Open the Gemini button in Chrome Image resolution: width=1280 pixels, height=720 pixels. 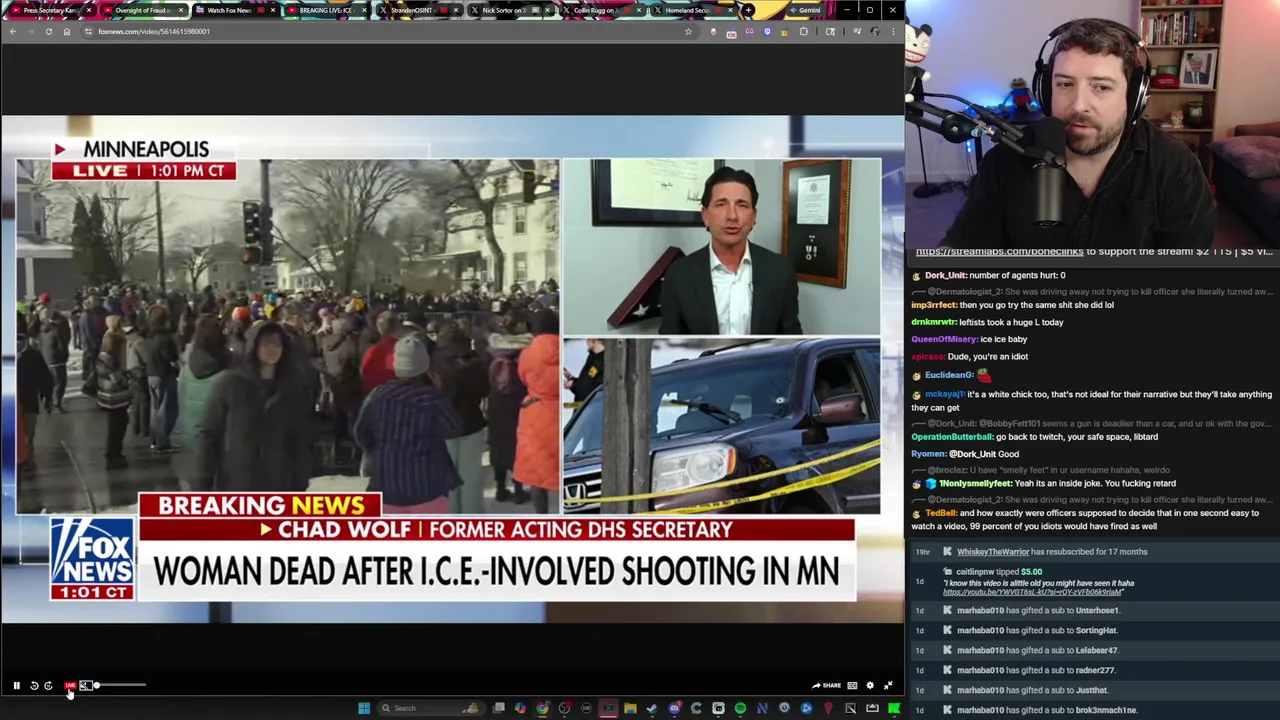(x=803, y=10)
